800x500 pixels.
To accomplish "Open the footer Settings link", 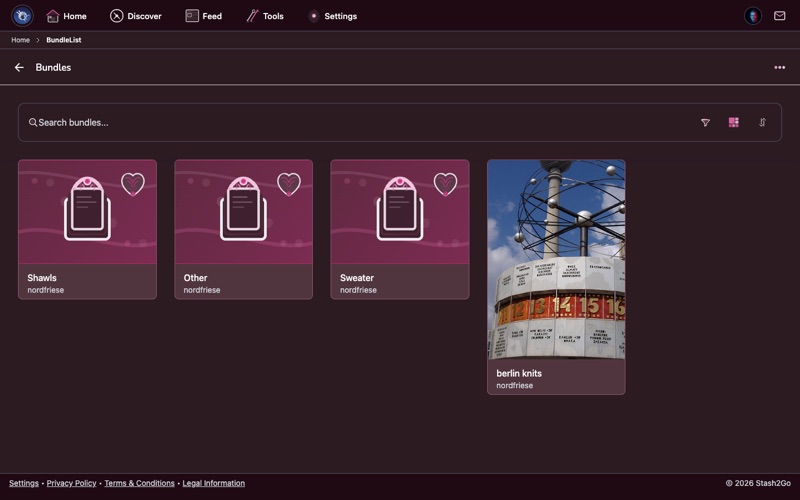I will coord(23,483).
